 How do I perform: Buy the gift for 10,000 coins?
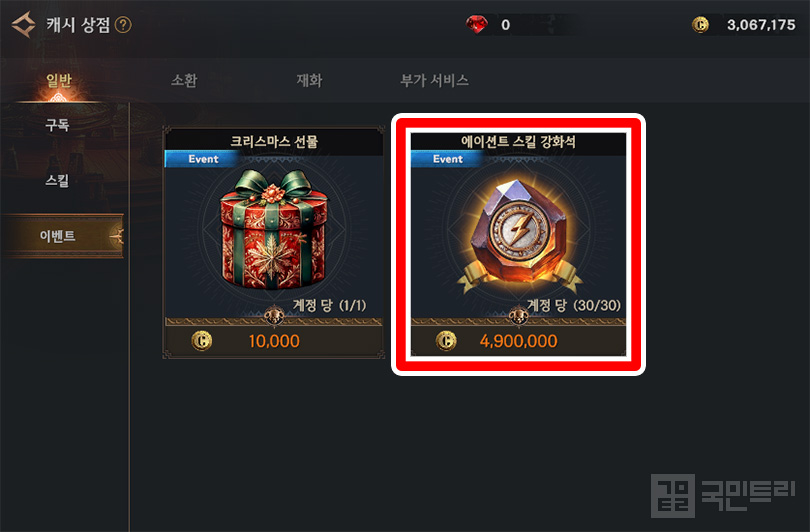pyautogui.click(x=274, y=340)
